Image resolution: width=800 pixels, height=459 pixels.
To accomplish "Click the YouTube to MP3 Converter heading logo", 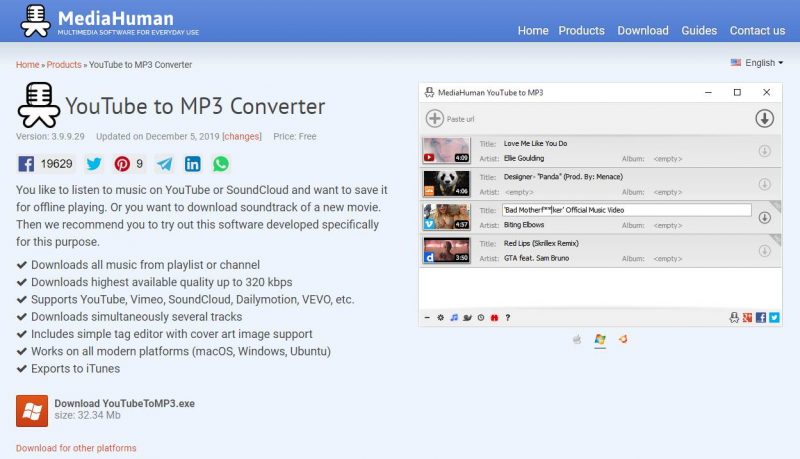I will coord(39,105).
